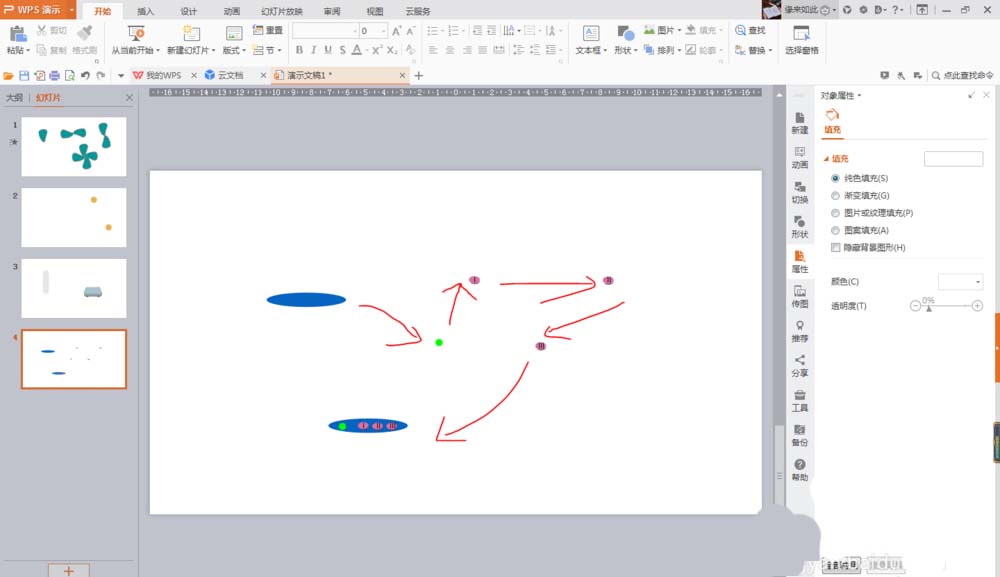
Task: Select Gradient fill (渐变填充) radio button
Action: pyautogui.click(x=835, y=196)
